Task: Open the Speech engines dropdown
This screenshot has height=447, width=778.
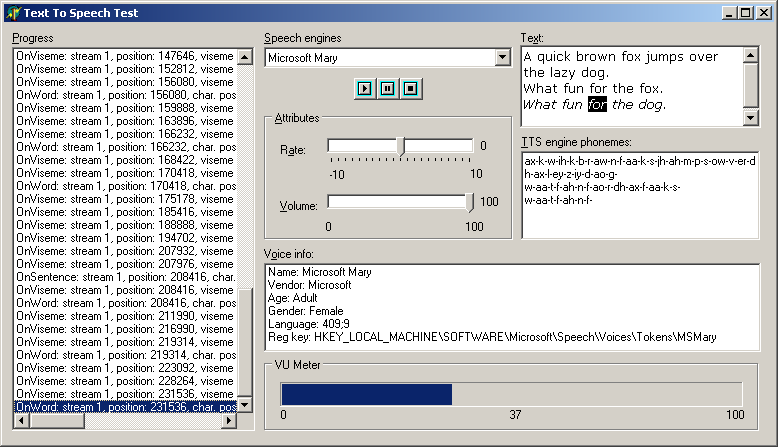Action: (x=502, y=58)
